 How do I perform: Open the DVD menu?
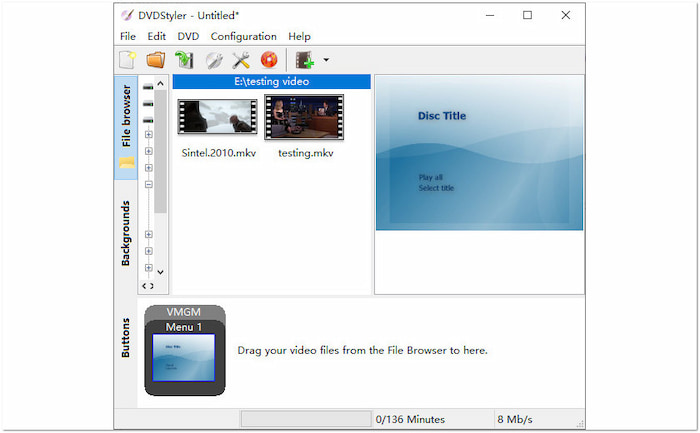[188, 37]
